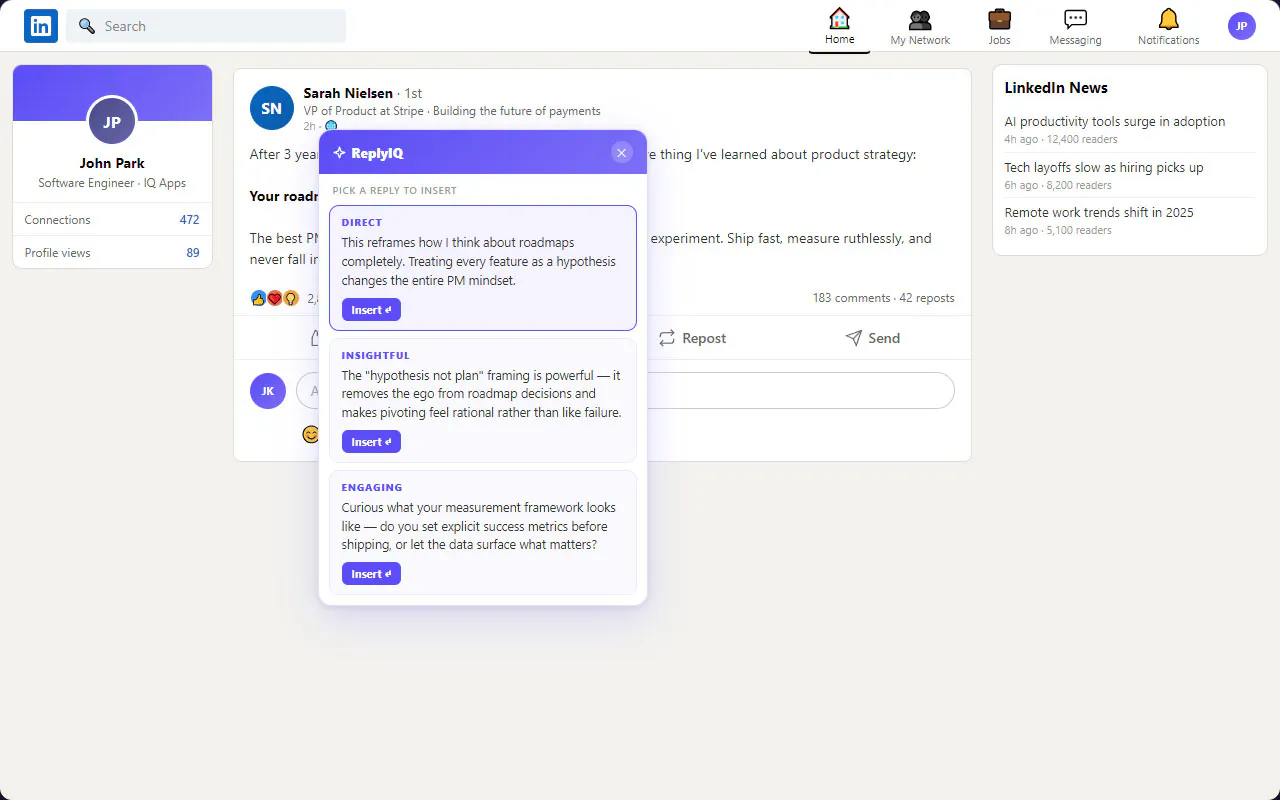Read "AI productivity tools surge in adoption" news
Image resolution: width=1280 pixels, height=800 pixels.
tap(1115, 121)
